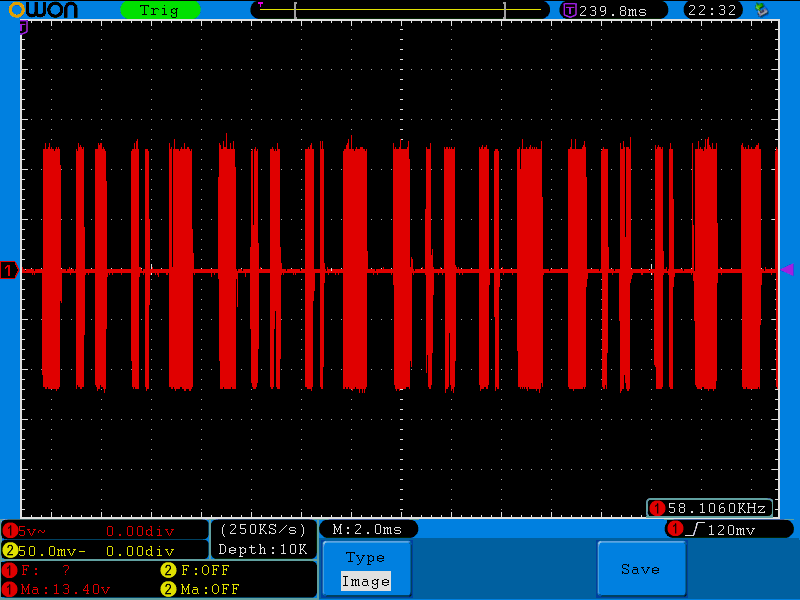Click the Depth:10K memory readout
The height and width of the screenshot is (600, 800).
click(263, 549)
